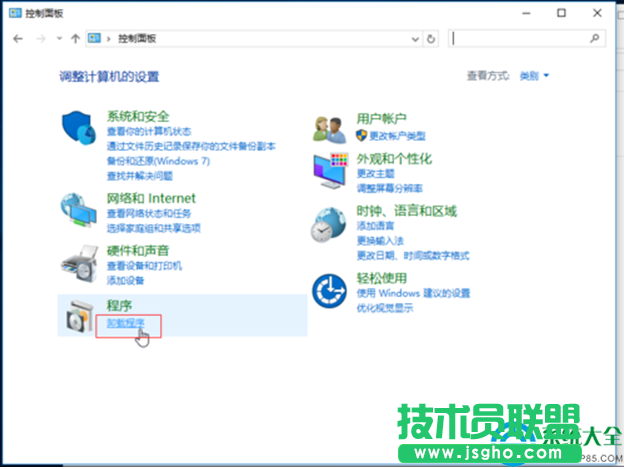625x469 pixels.
Task: Click 添加设备 link
Action: [125, 281]
